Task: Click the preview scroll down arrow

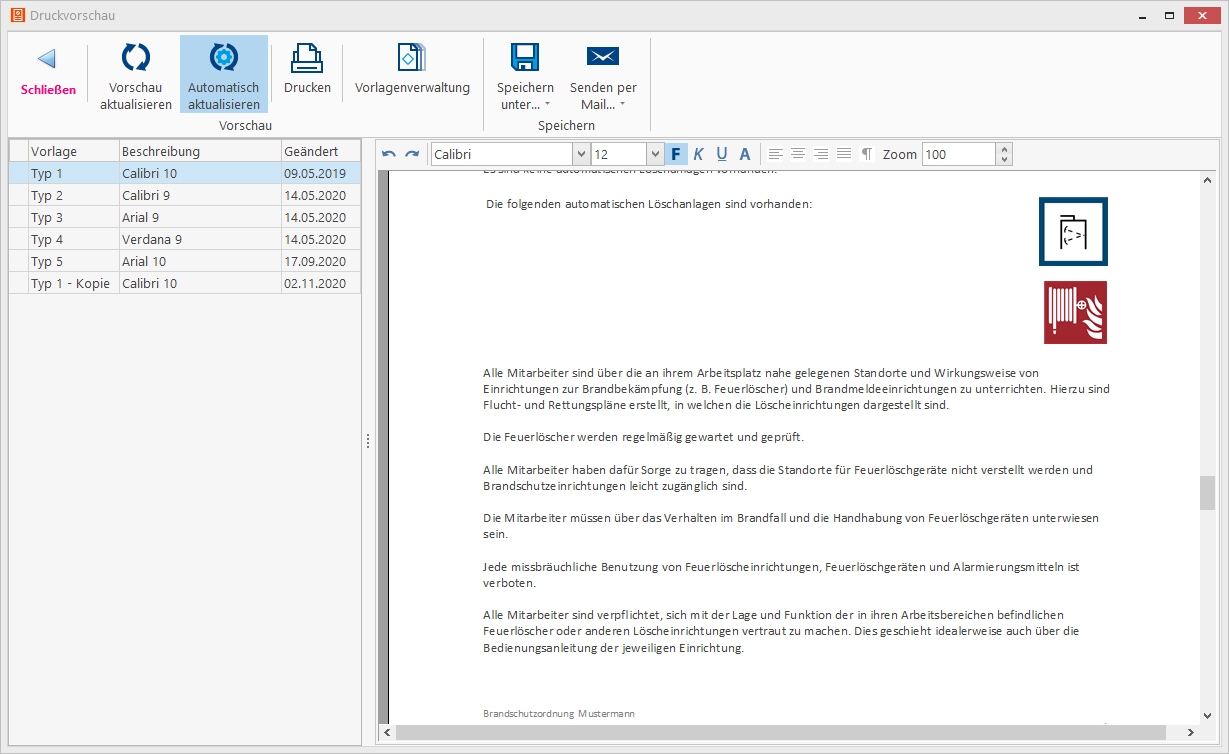Action: 1208,716
